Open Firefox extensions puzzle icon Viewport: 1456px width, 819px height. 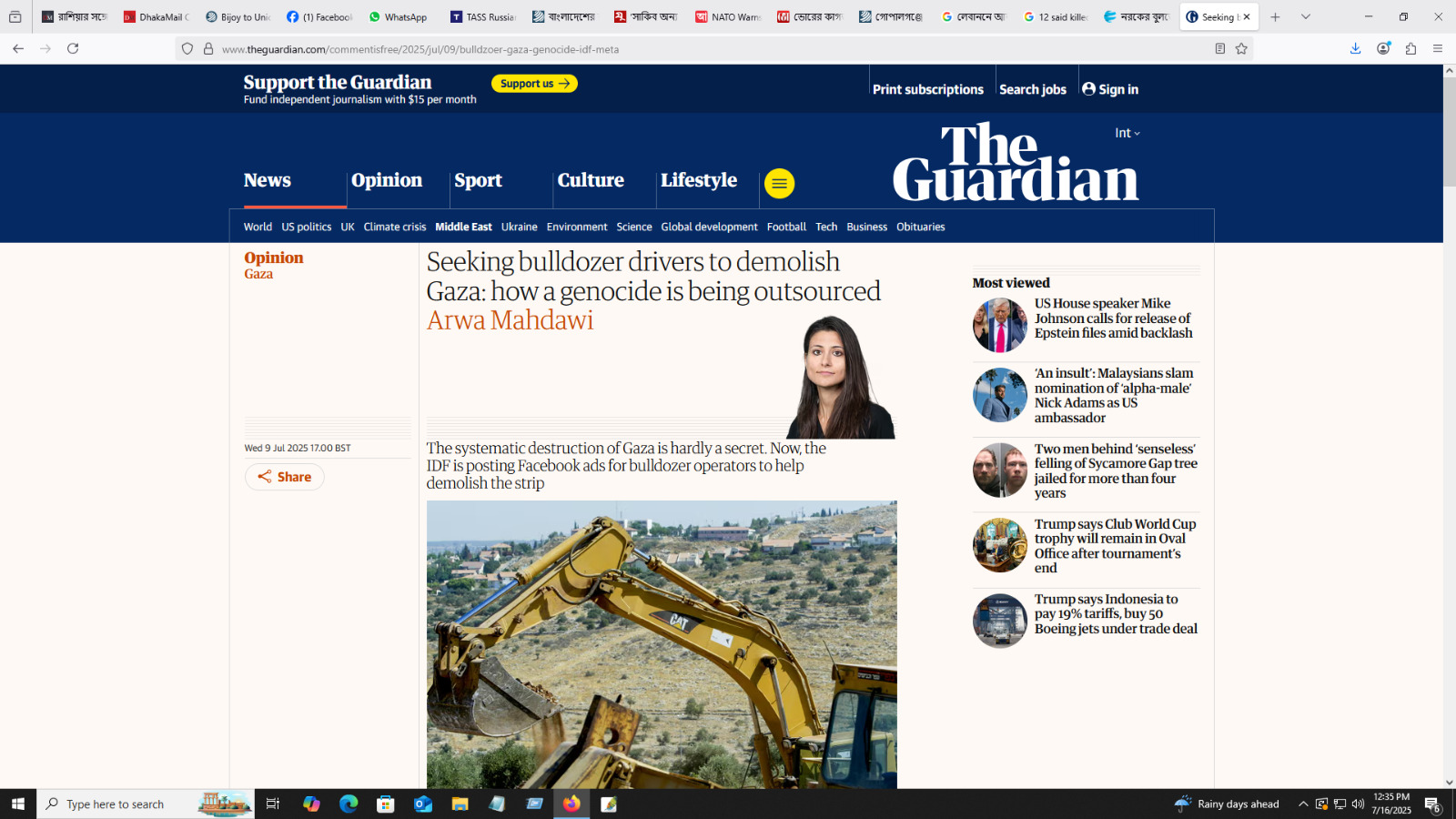click(1410, 49)
